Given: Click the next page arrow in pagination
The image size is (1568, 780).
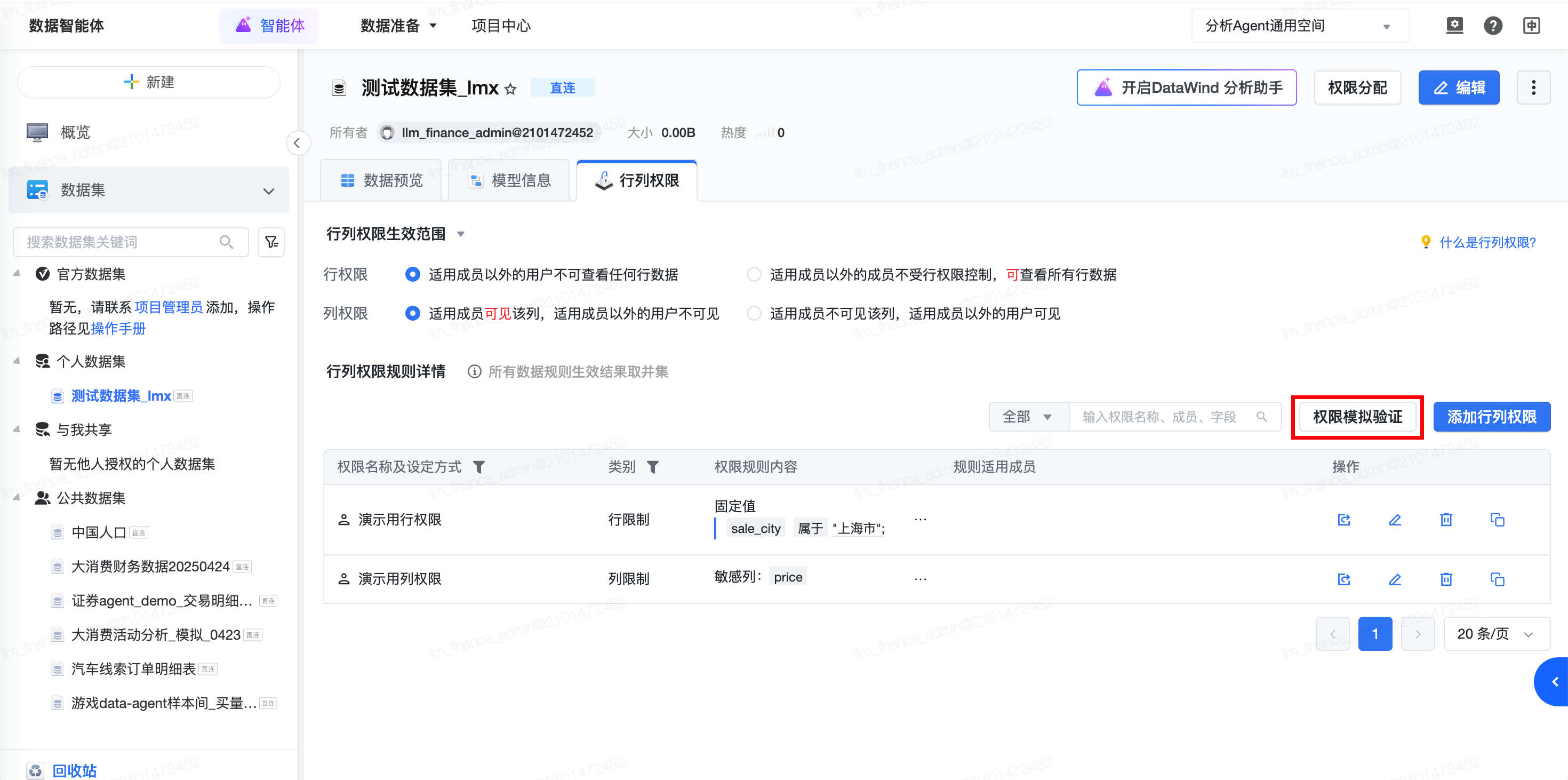Looking at the screenshot, I should (x=1418, y=634).
